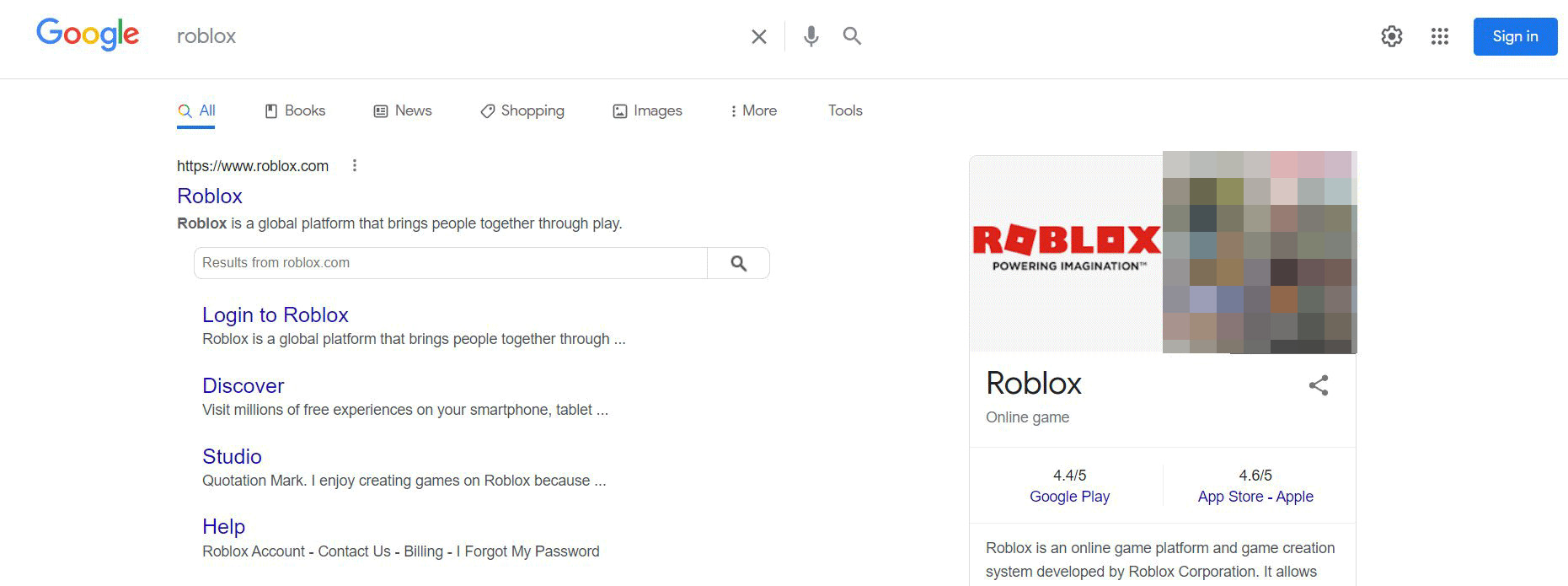Activate voice search via the microphone icon
The height and width of the screenshot is (586, 1568).
pyautogui.click(x=811, y=36)
